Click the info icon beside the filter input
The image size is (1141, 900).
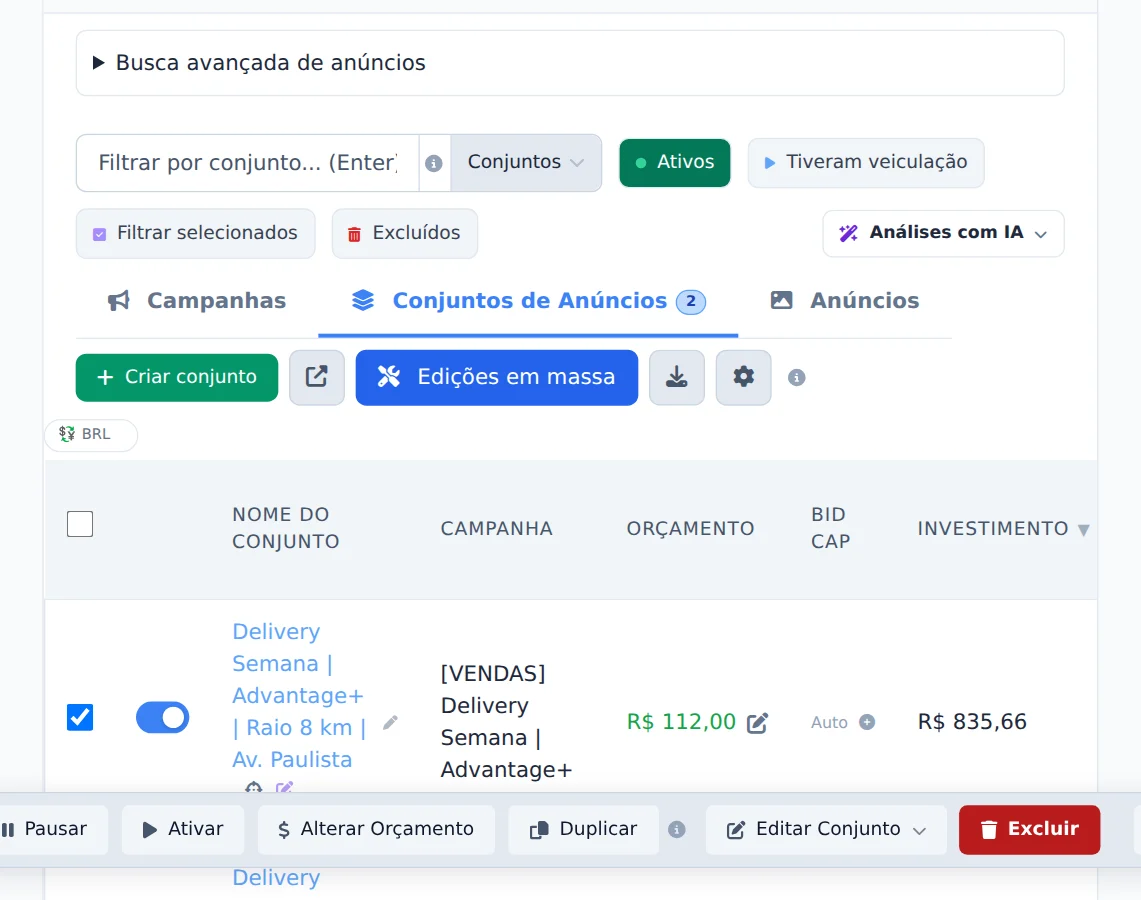click(x=434, y=163)
